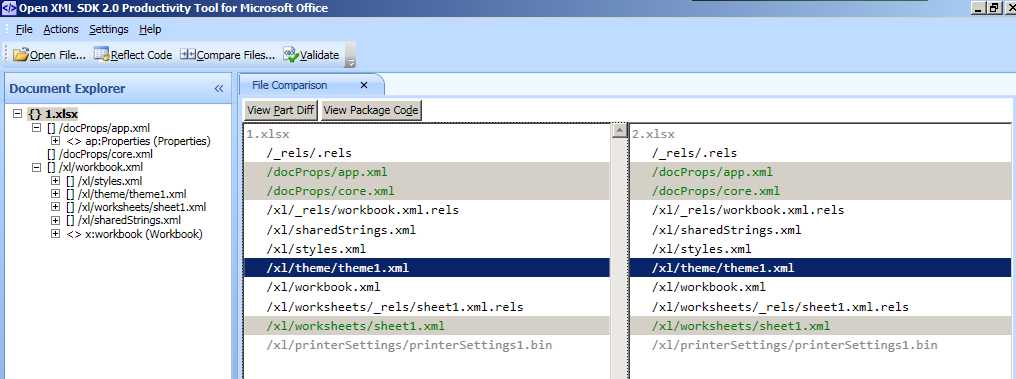Select x:workbook (Workbook) tree item

[135, 234]
